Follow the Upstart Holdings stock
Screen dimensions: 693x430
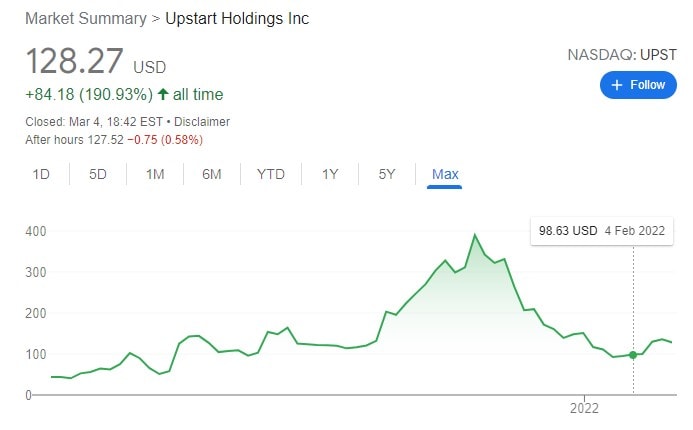(x=637, y=85)
